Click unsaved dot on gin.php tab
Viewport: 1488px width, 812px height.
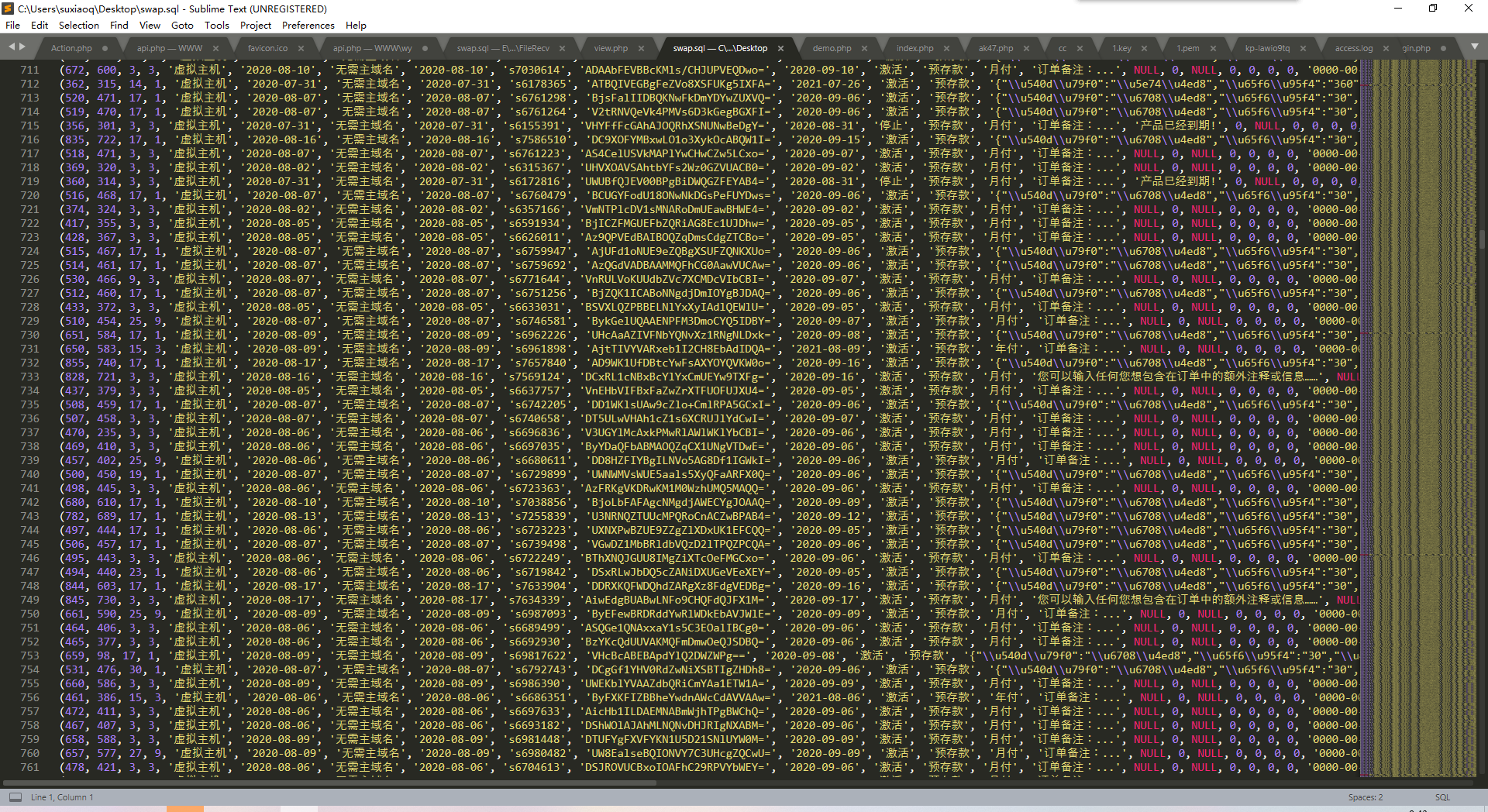point(1443,48)
